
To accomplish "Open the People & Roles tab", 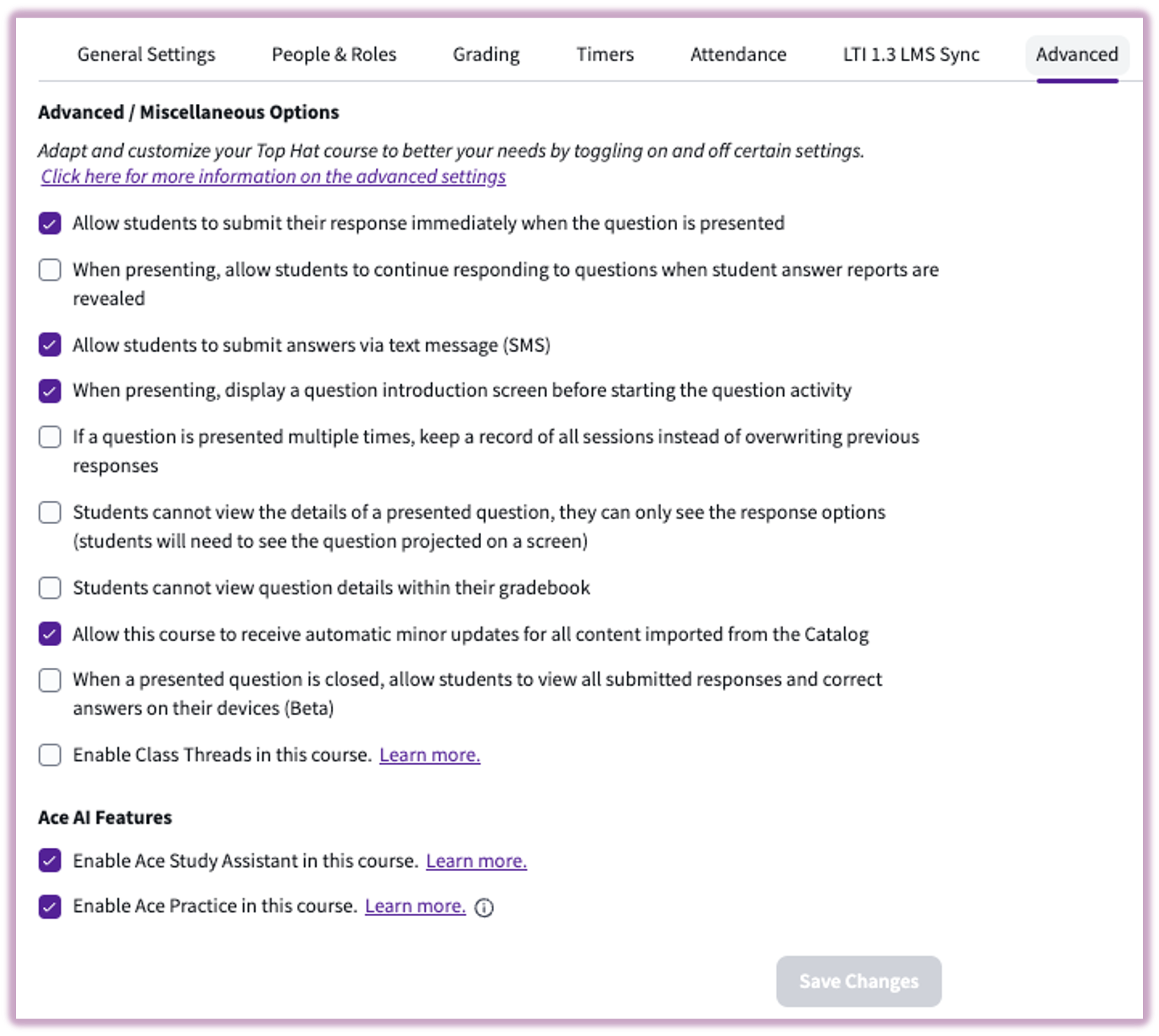I will (x=334, y=54).
